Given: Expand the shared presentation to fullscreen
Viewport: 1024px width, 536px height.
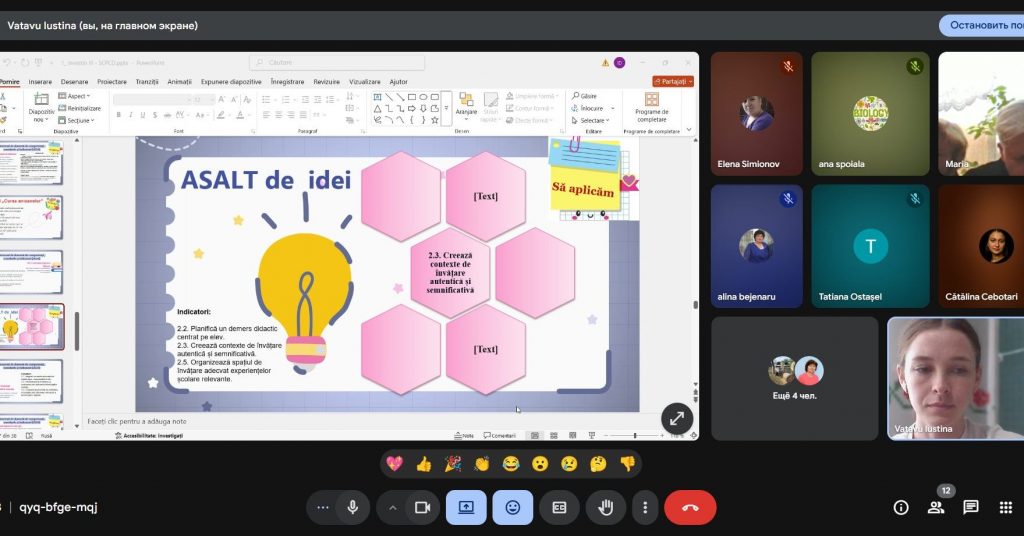Looking at the screenshot, I should [x=676, y=420].
